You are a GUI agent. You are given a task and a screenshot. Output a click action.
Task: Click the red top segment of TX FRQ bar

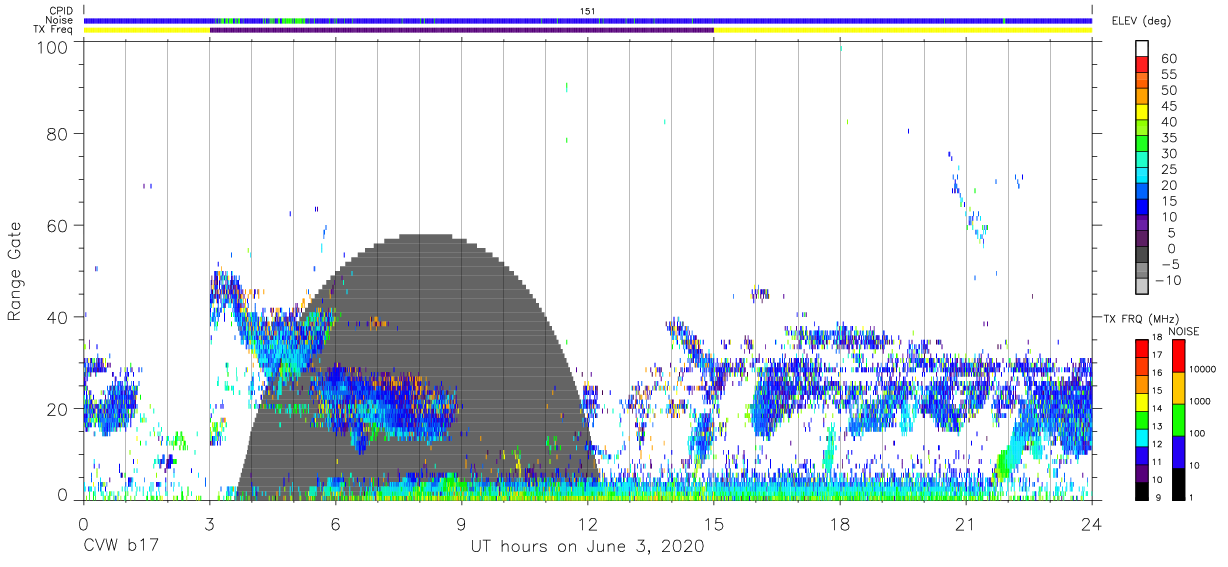pyautogui.click(x=1141, y=346)
